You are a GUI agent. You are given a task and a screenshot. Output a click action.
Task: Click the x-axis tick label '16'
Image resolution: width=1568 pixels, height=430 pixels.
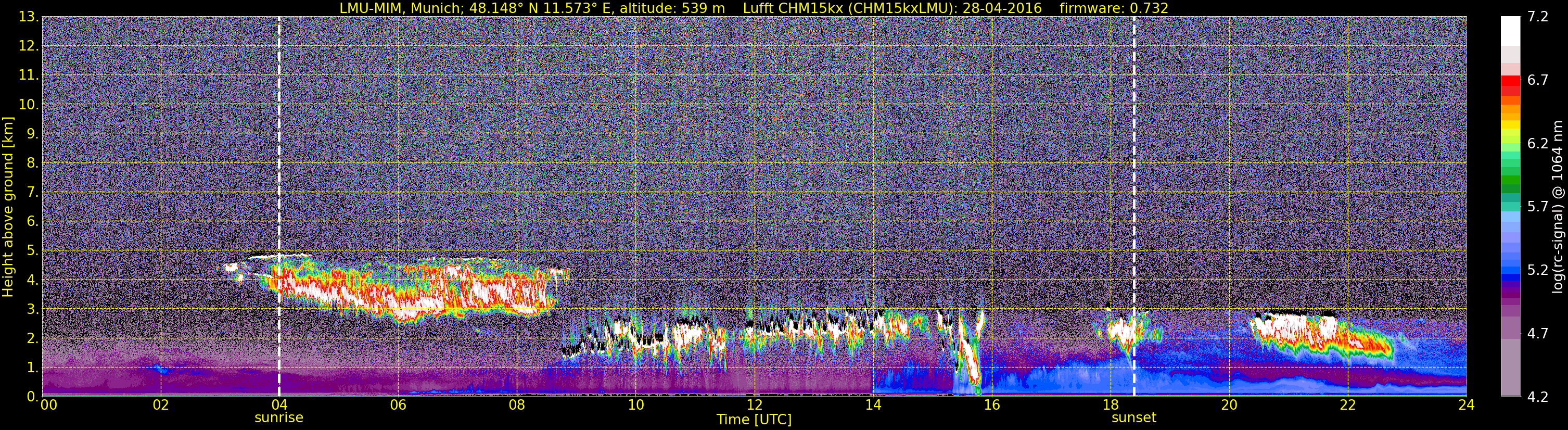[x=991, y=405]
